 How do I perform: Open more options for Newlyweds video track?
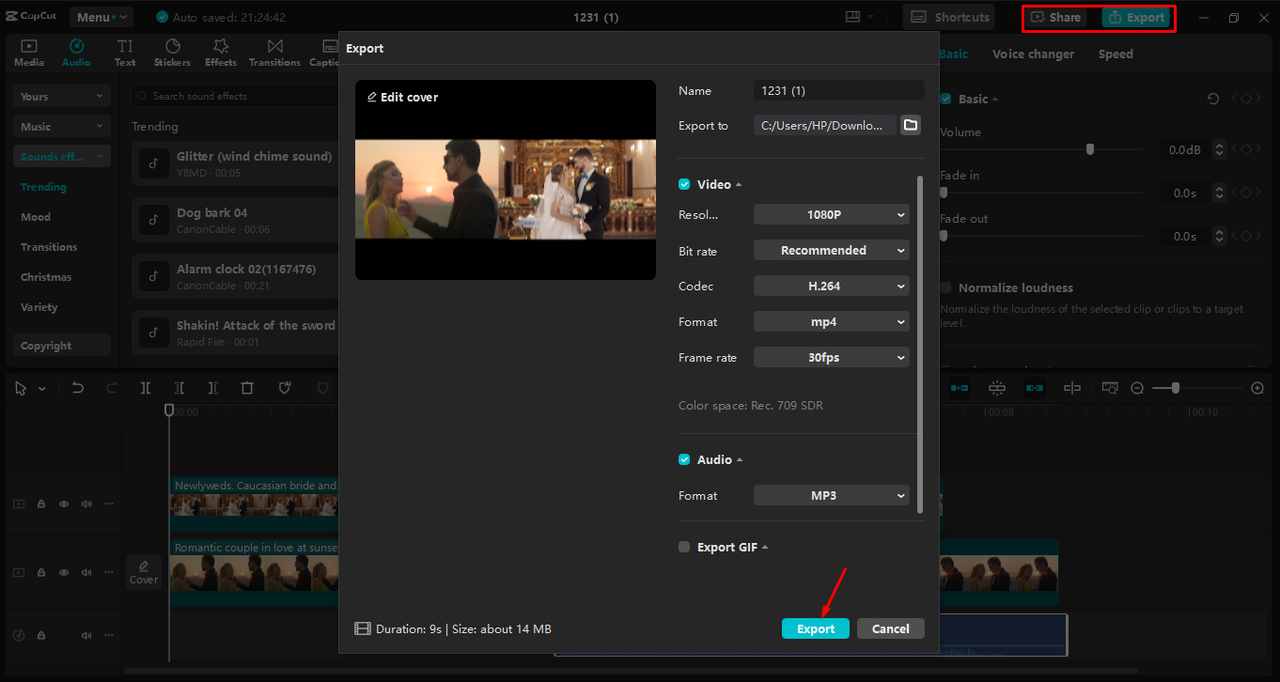click(x=109, y=504)
